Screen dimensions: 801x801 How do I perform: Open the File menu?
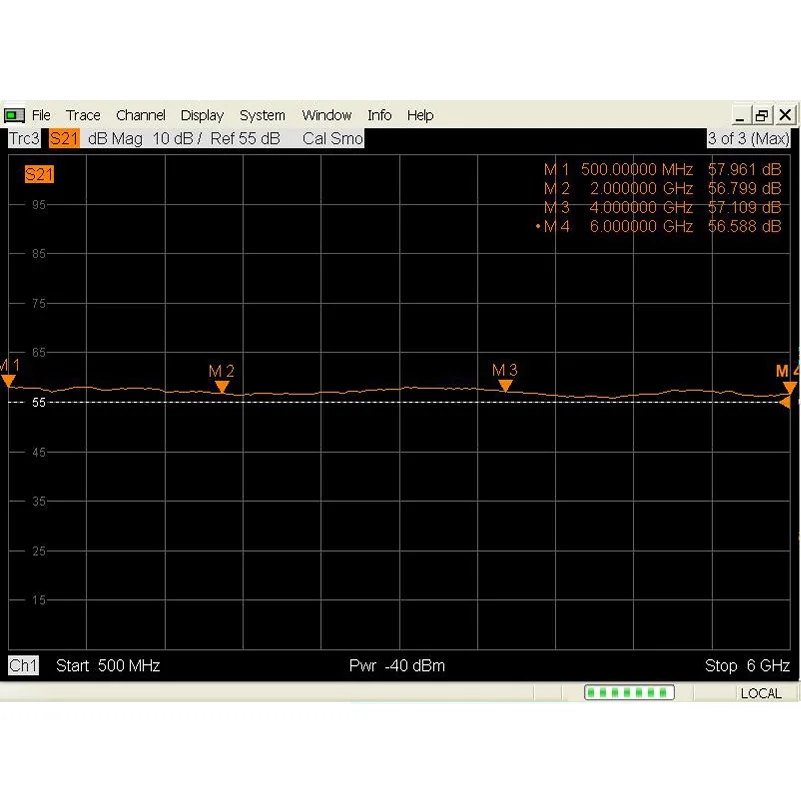point(41,115)
